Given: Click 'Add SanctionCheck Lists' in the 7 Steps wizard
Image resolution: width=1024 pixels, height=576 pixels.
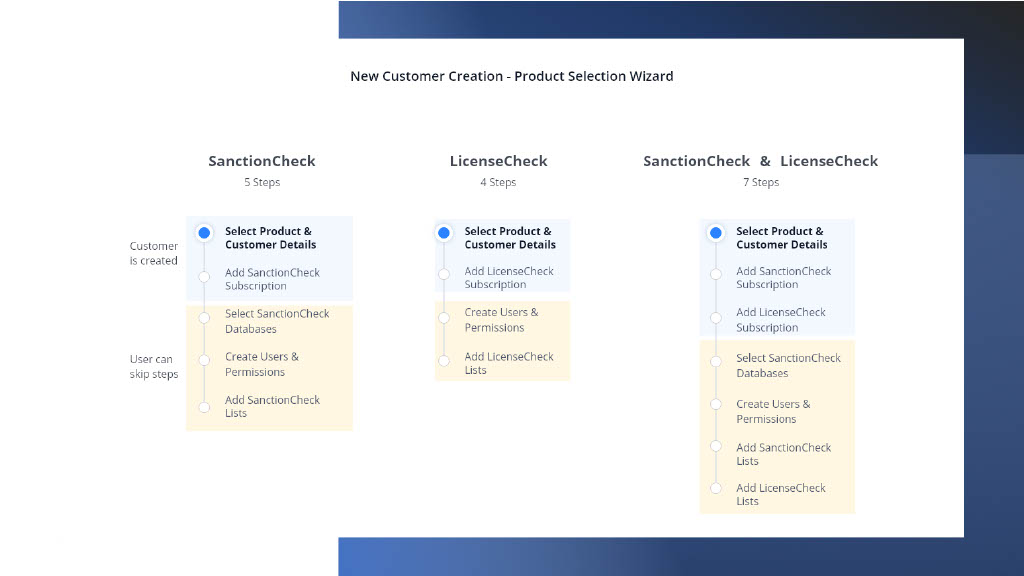Looking at the screenshot, I should [784, 454].
